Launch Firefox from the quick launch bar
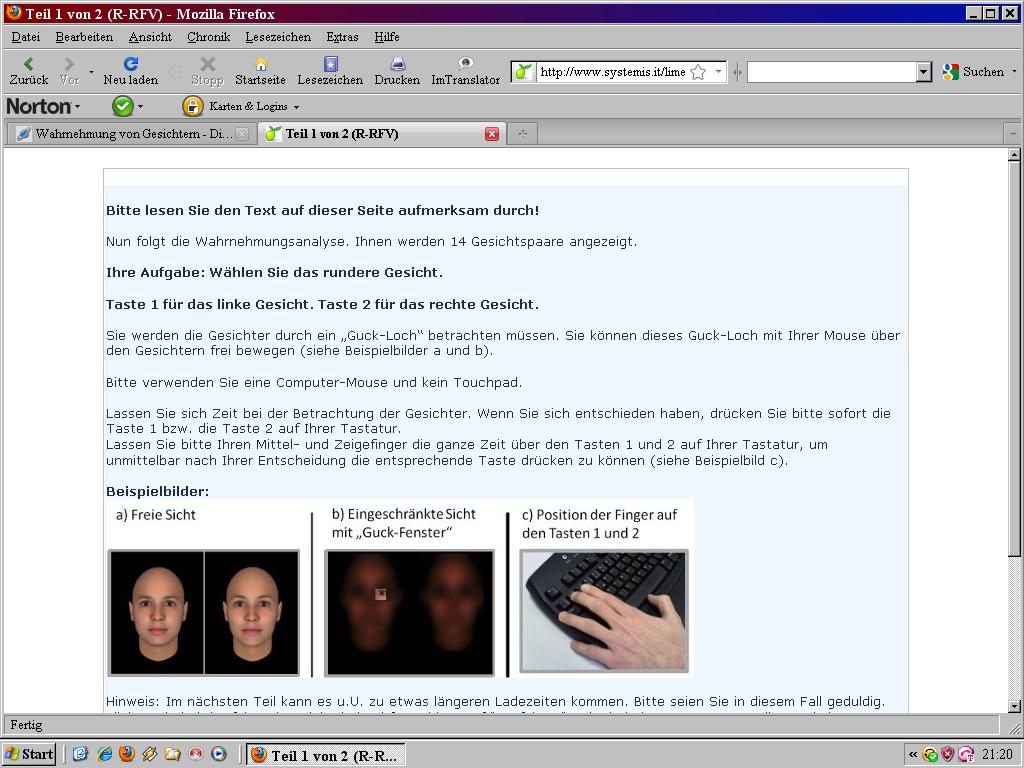1024x768 pixels. pyautogui.click(x=127, y=754)
